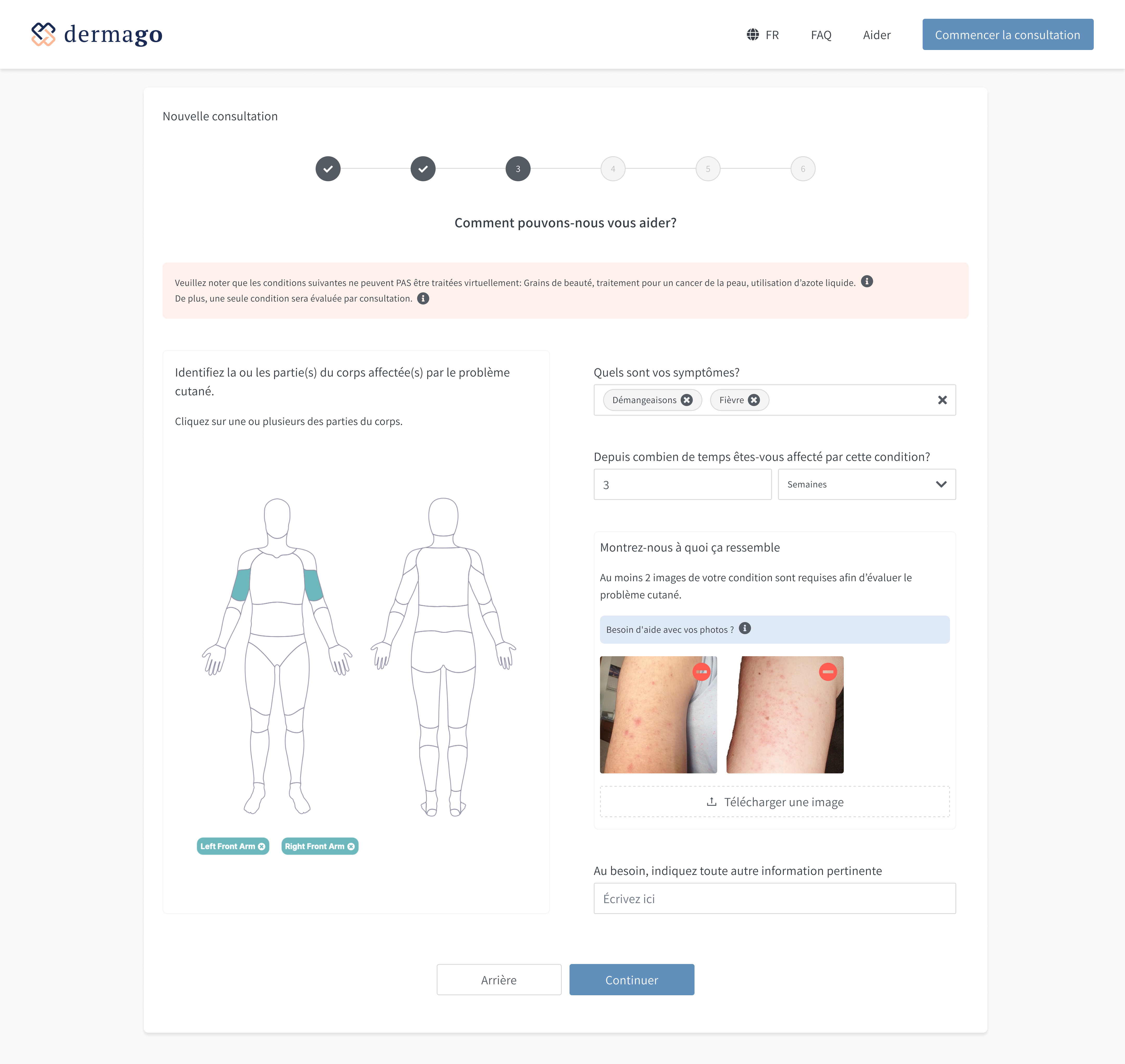Click Commencer la consultation button

(x=1008, y=35)
